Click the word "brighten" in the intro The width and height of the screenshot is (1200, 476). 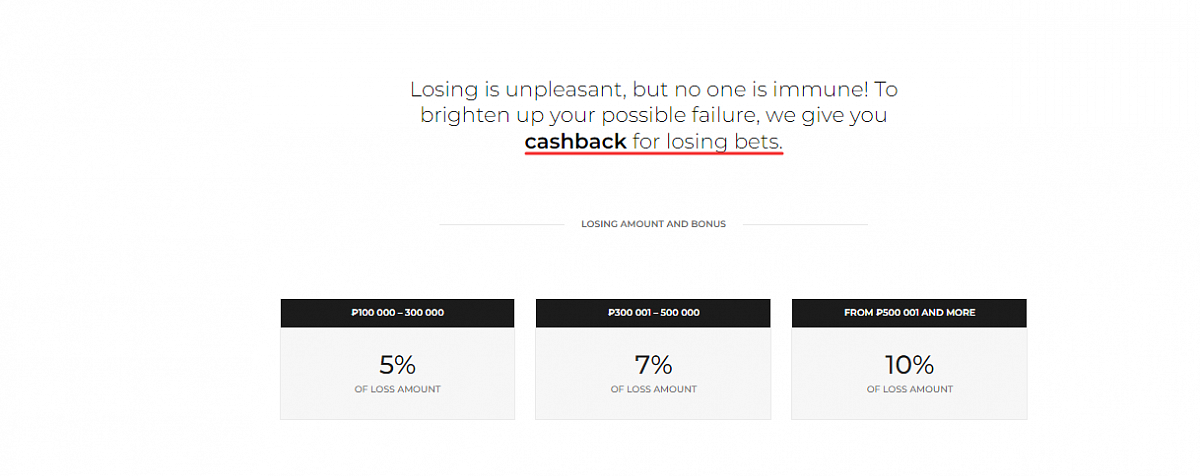pos(463,116)
